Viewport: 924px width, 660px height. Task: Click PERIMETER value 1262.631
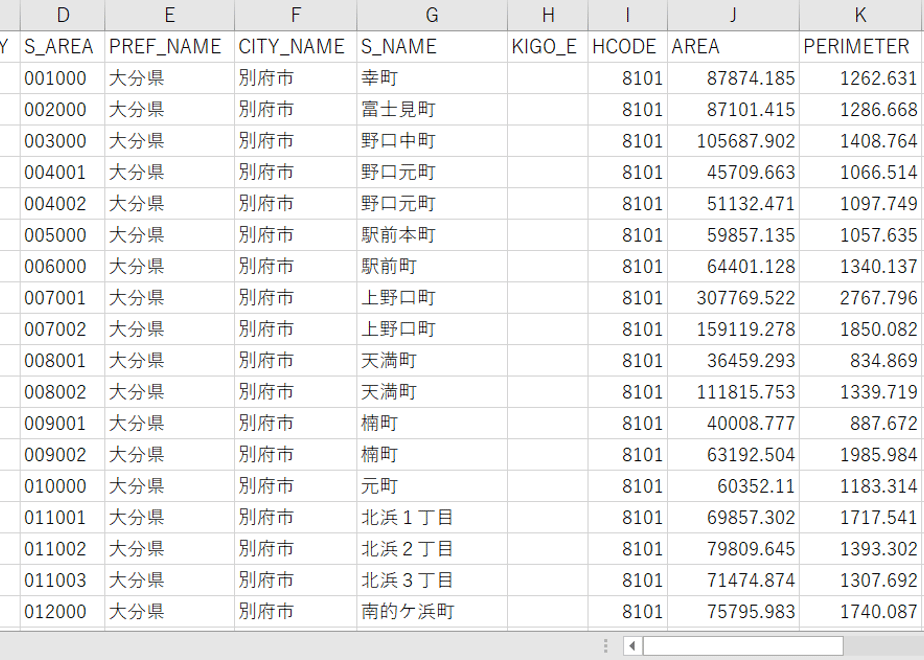coord(860,78)
